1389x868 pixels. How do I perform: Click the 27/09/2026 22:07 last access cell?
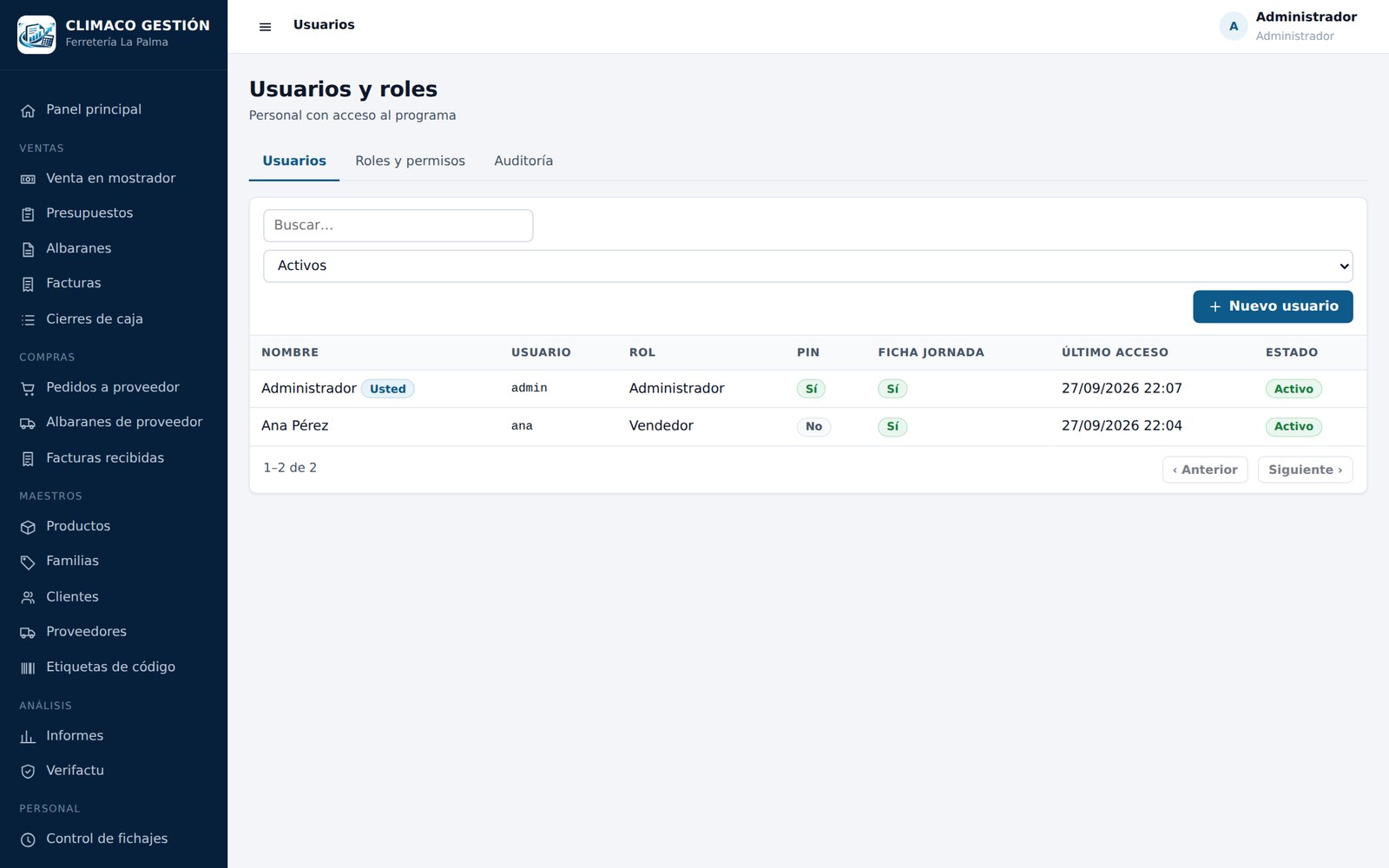[x=1122, y=388]
